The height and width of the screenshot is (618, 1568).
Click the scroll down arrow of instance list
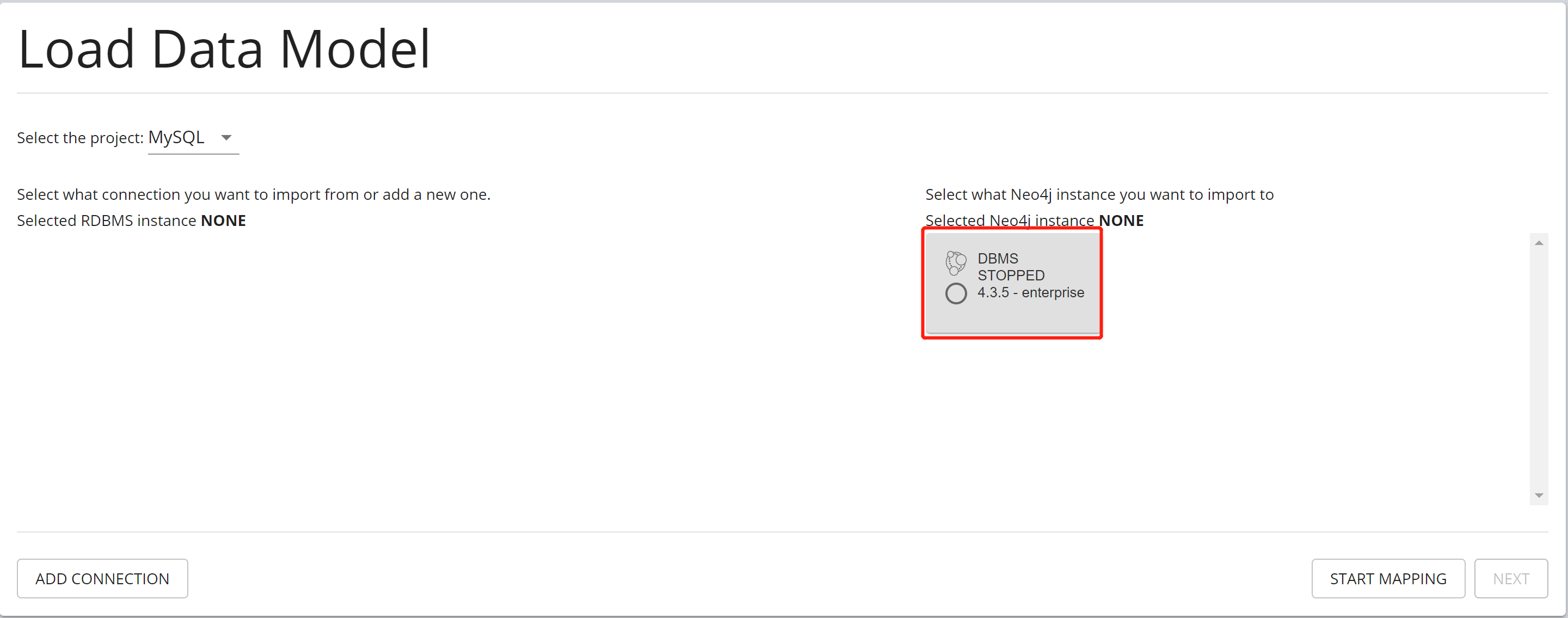(1538, 495)
